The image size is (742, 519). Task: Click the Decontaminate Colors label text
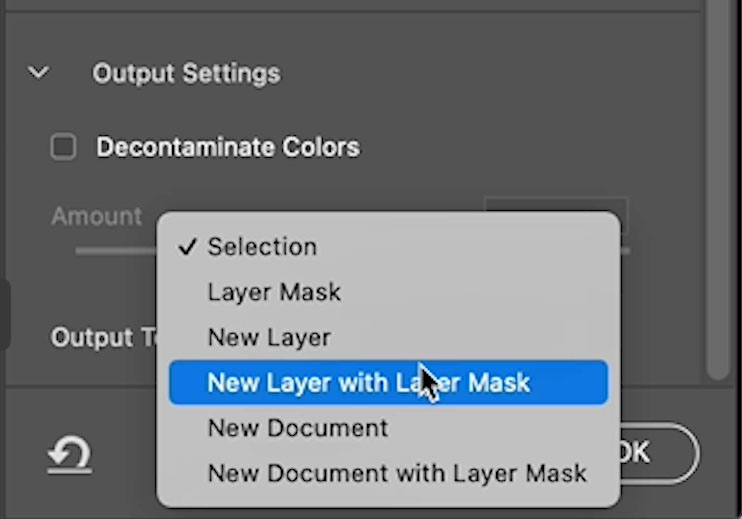pyautogui.click(x=228, y=147)
